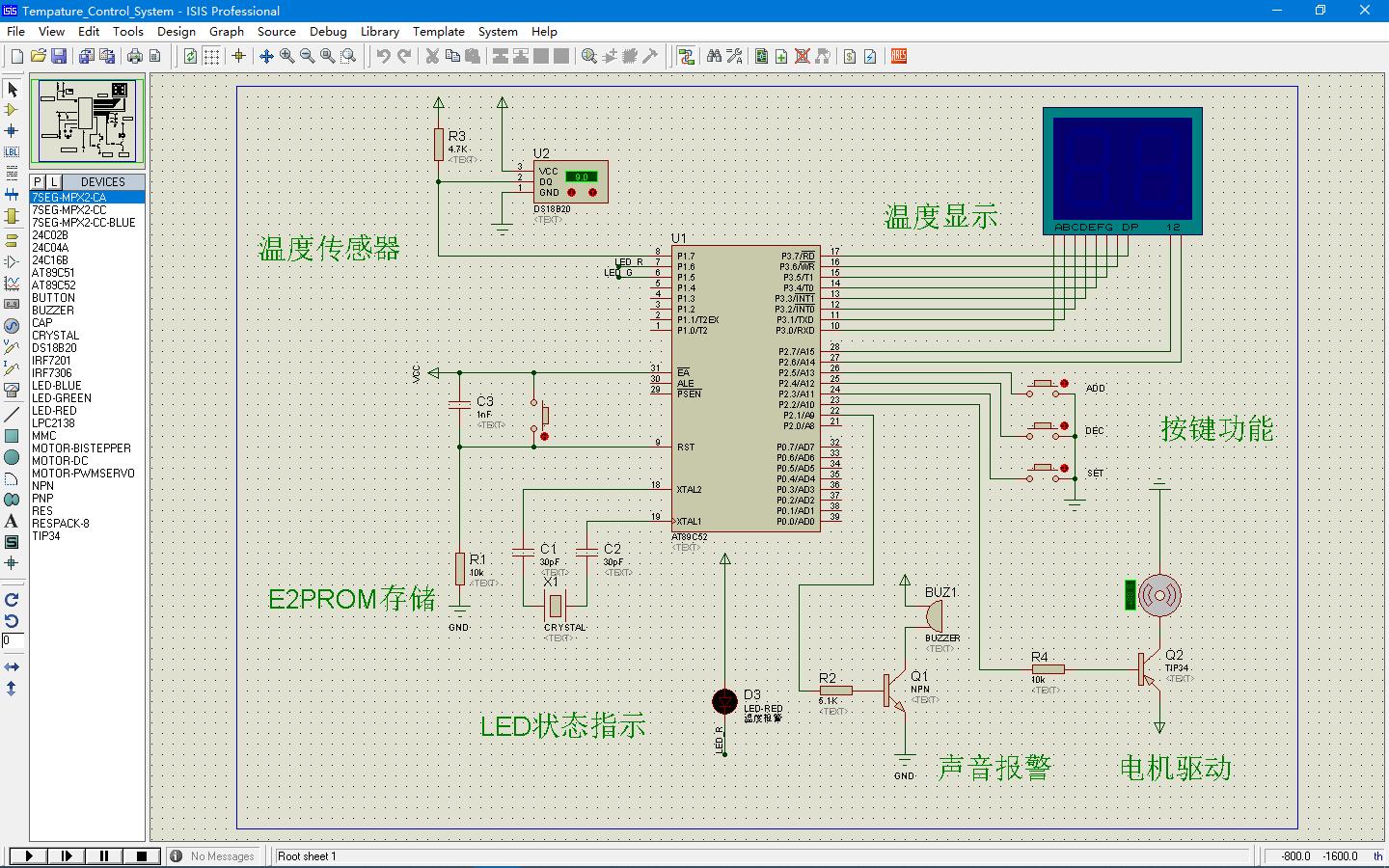Viewport: 1389px width, 868px height.
Task: Click the schematic overview thumbnail
Action: click(88, 121)
